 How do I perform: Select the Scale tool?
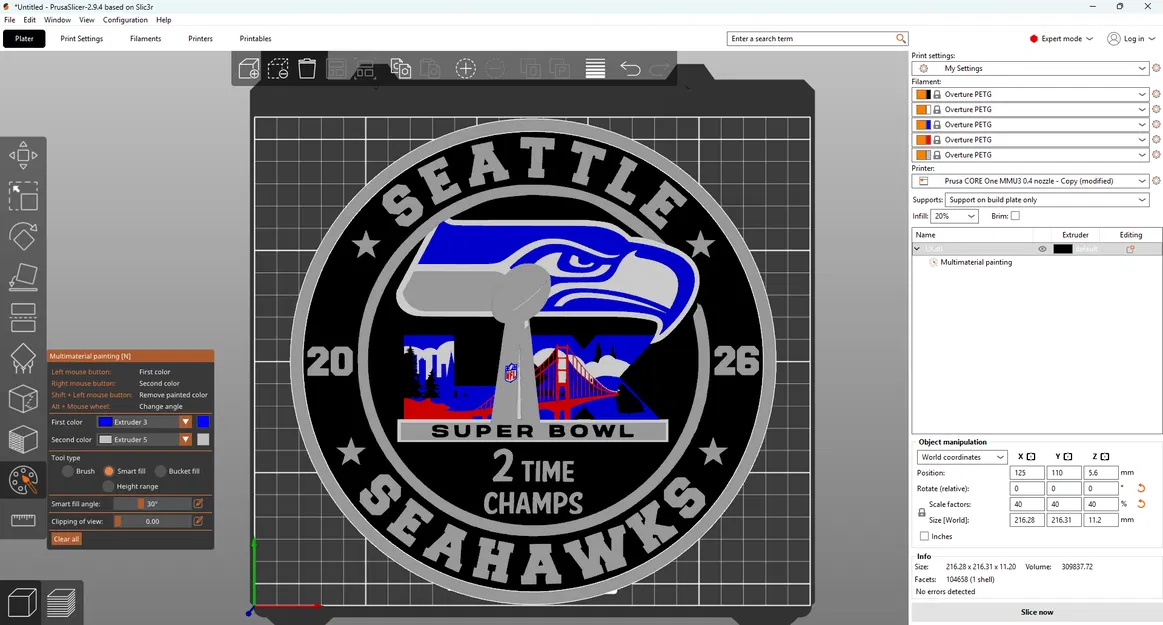coord(23,196)
